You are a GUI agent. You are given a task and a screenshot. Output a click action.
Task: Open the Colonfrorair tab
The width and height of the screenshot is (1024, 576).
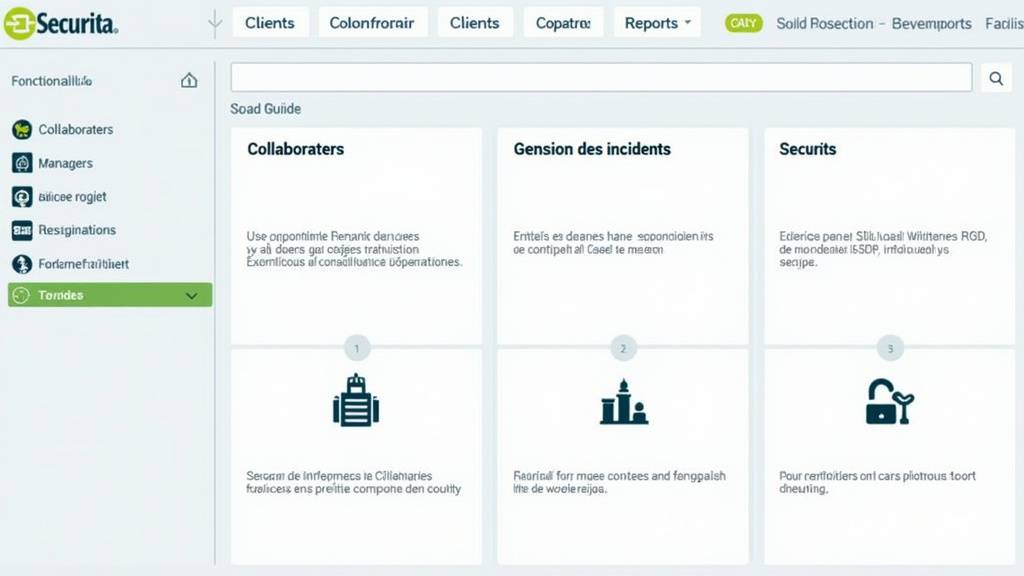pos(374,23)
